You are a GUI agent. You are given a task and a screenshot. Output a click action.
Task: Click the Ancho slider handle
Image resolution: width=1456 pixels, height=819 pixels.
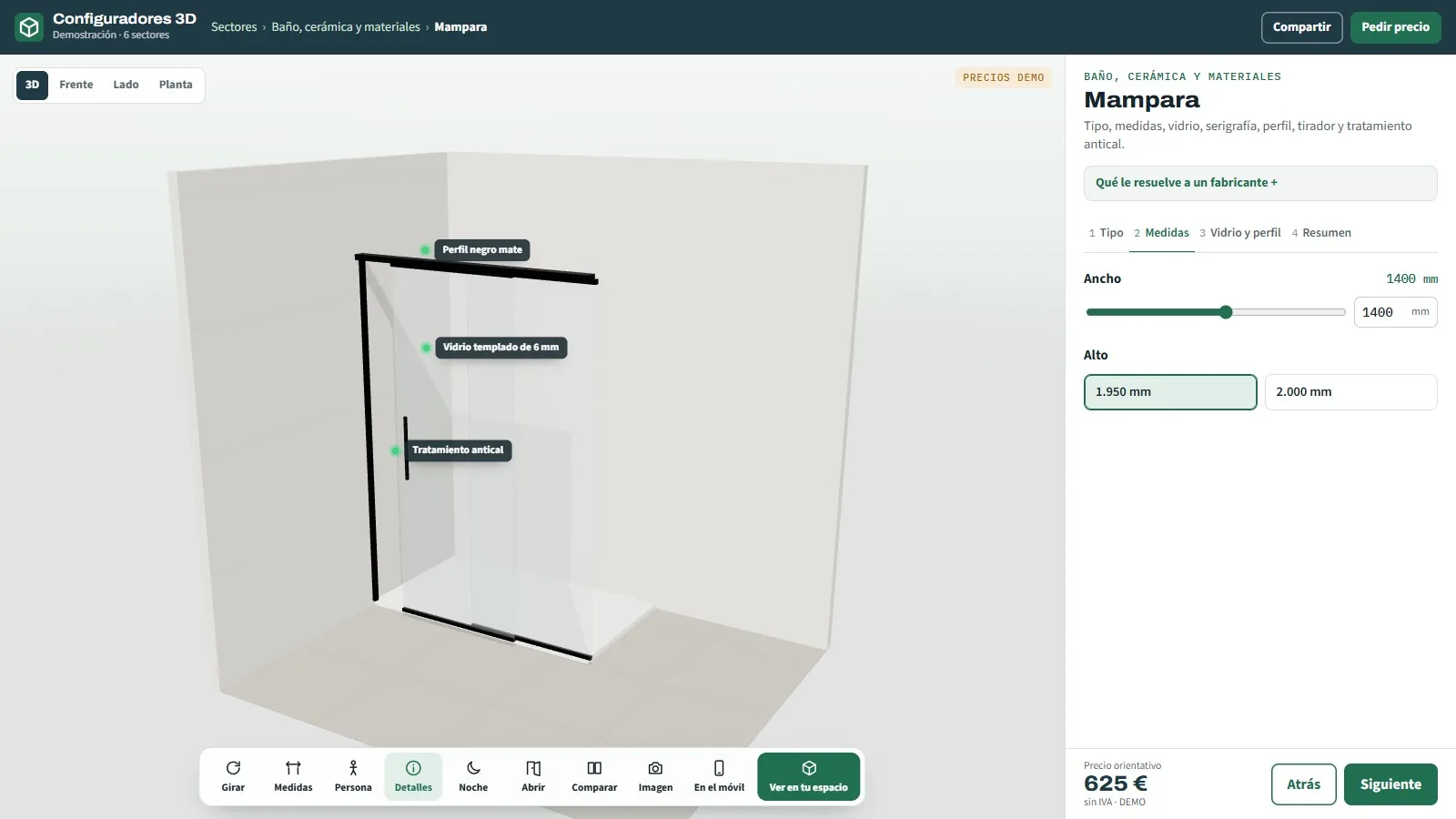point(1226,312)
